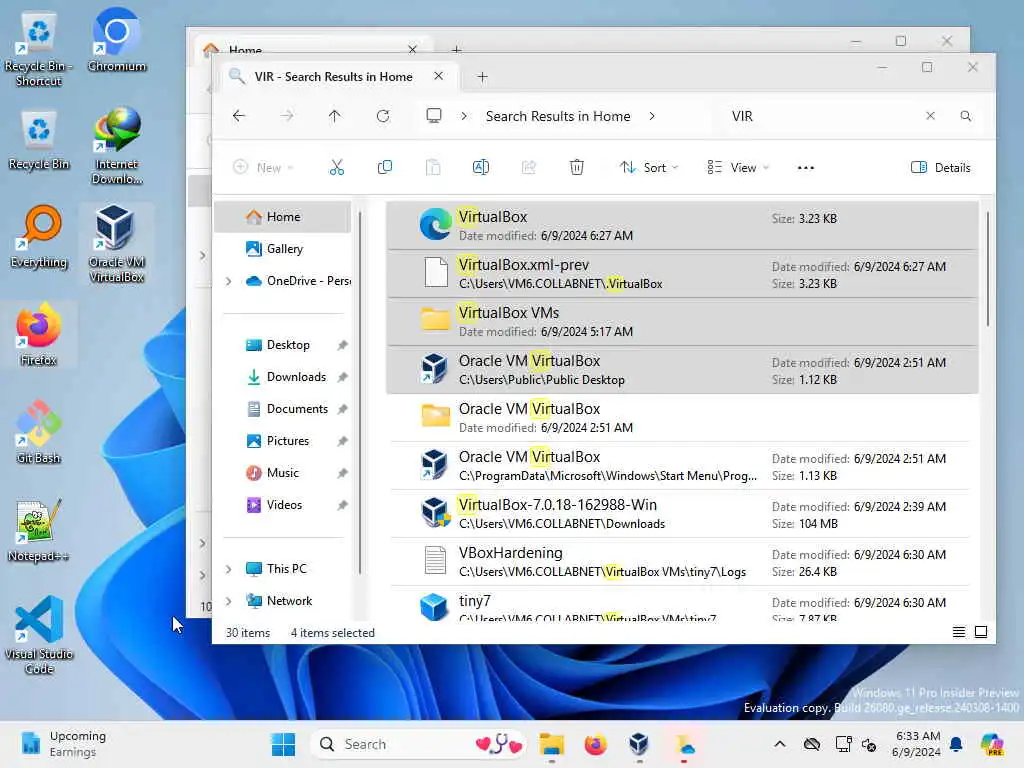Click the Share icon in toolbar
1024x768 pixels.
click(x=528, y=168)
